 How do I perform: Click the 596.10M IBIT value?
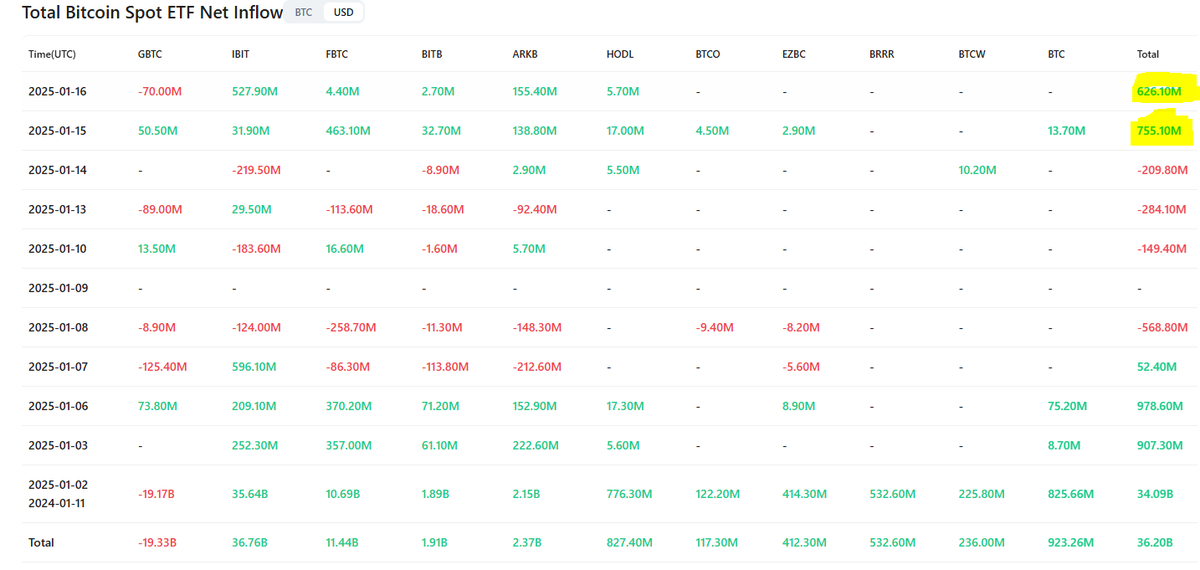pos(254,367)
